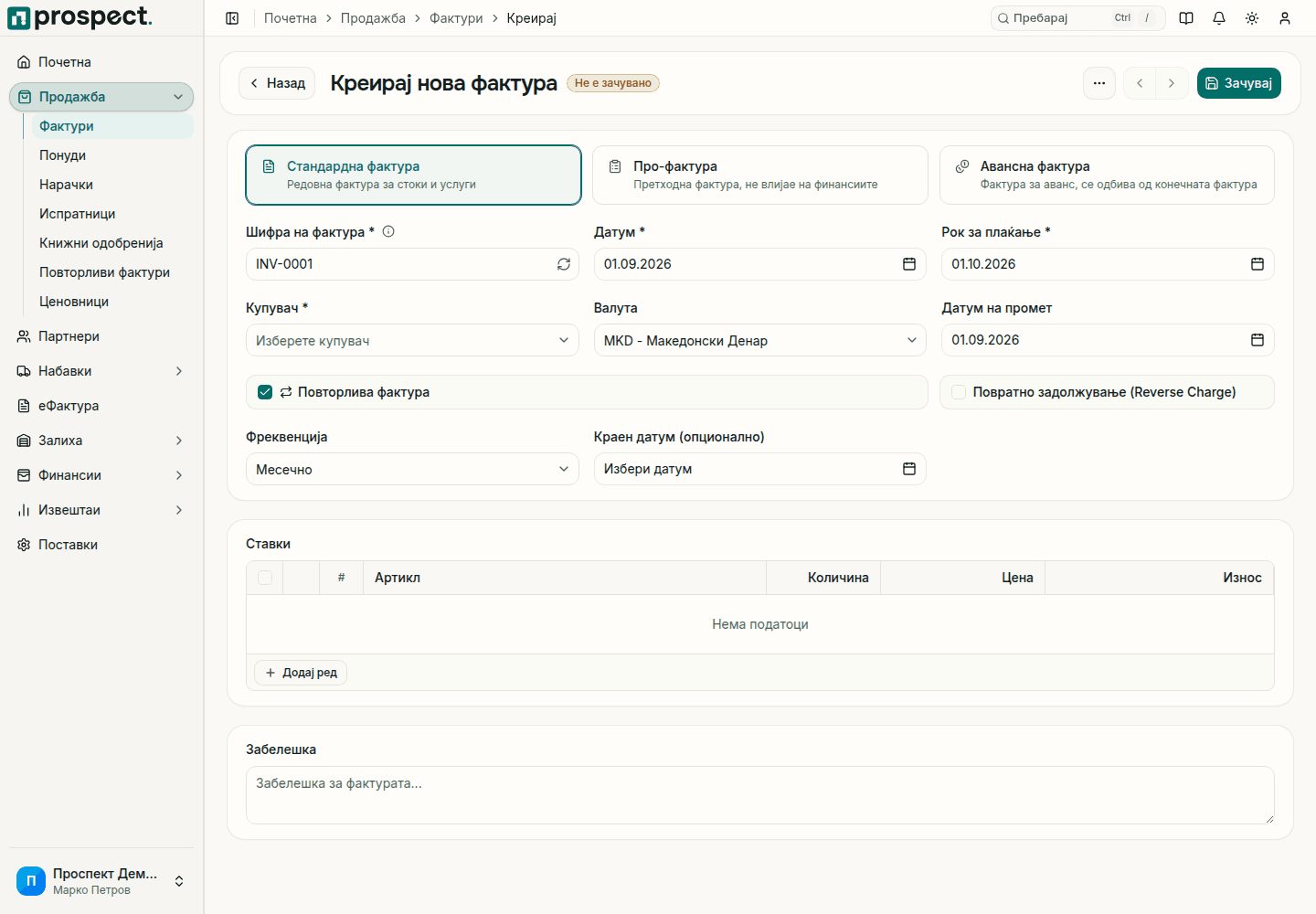This screenshot has height=914, width=1316.
Task: Open the Валута currency dropdown
Action: 760,340
